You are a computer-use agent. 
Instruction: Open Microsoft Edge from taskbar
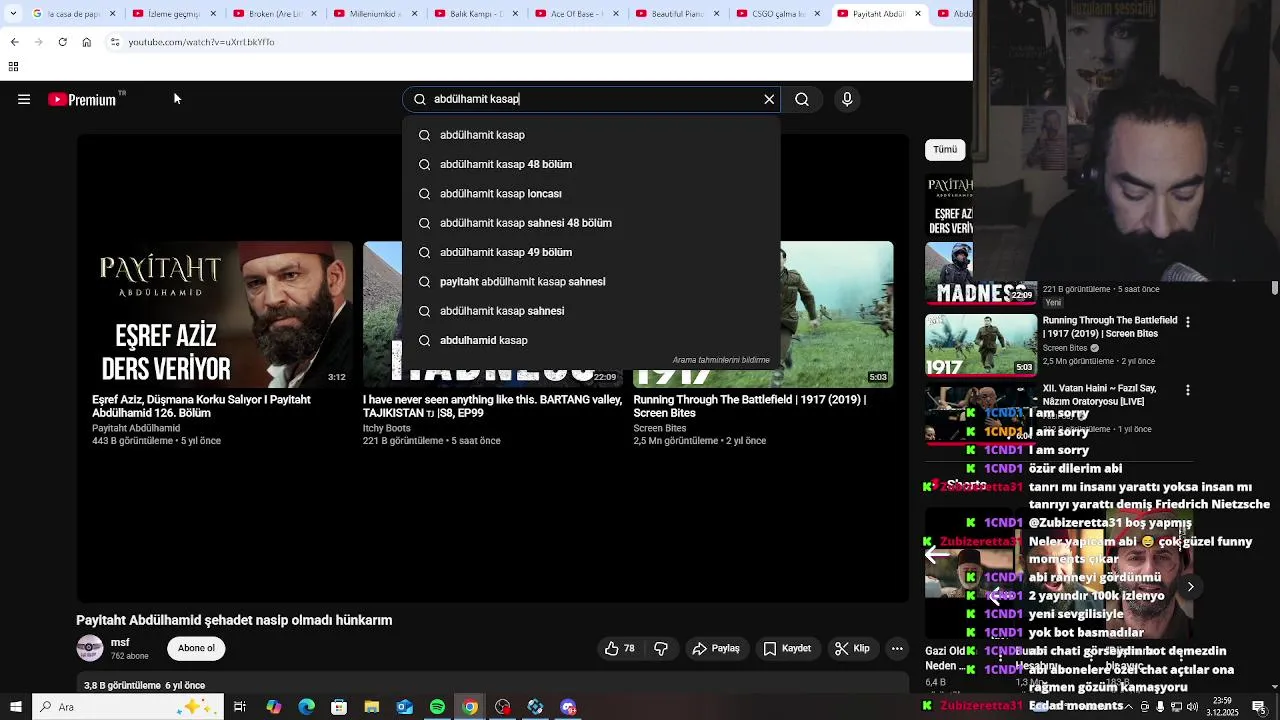coord(306,707)
